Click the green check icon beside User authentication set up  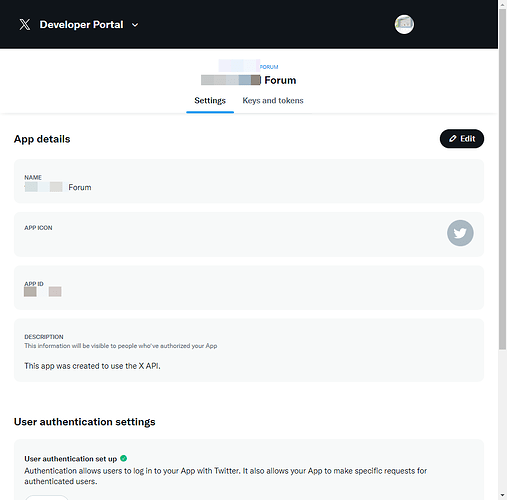coord(123,458)
